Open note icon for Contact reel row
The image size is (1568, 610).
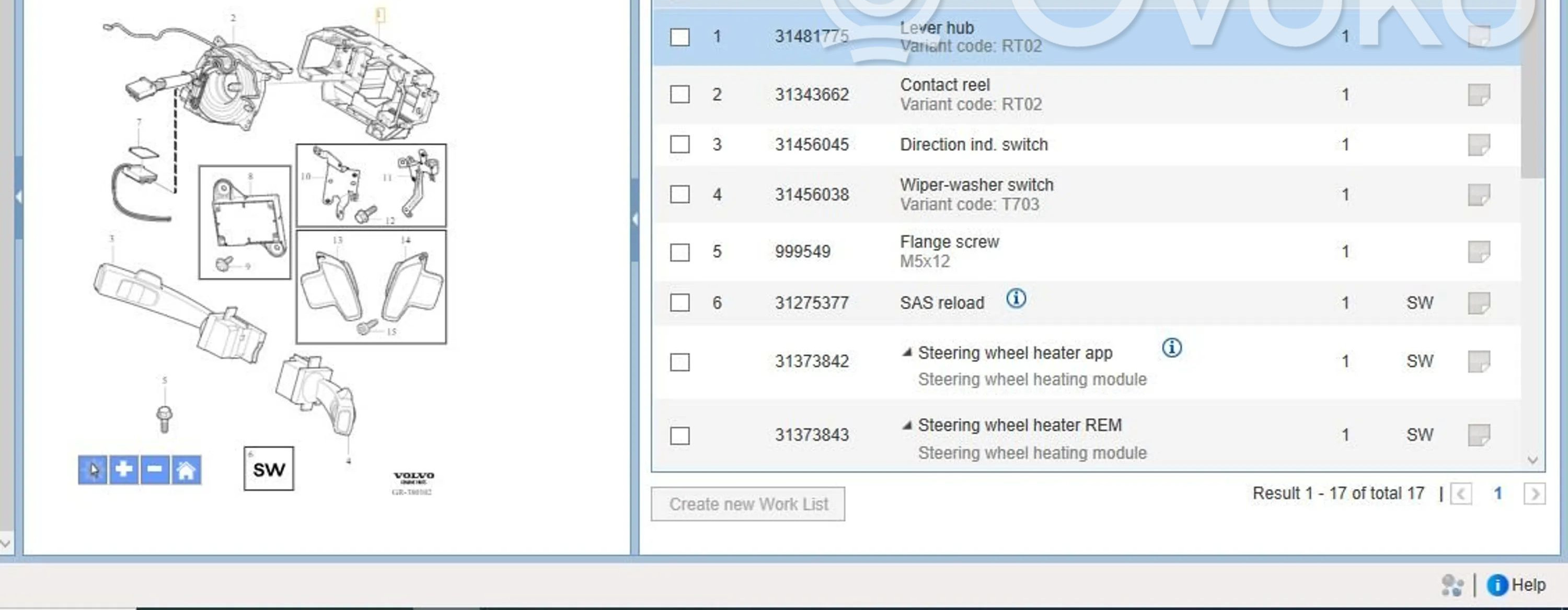1479,94
